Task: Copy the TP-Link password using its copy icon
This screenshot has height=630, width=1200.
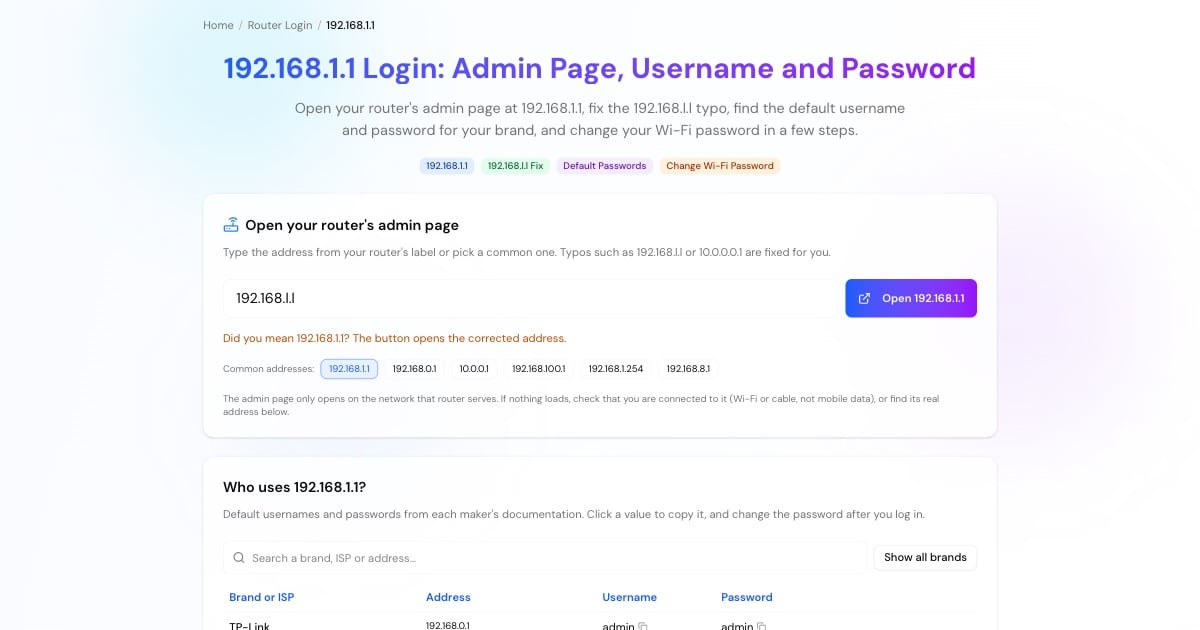Action: [762, 627]
